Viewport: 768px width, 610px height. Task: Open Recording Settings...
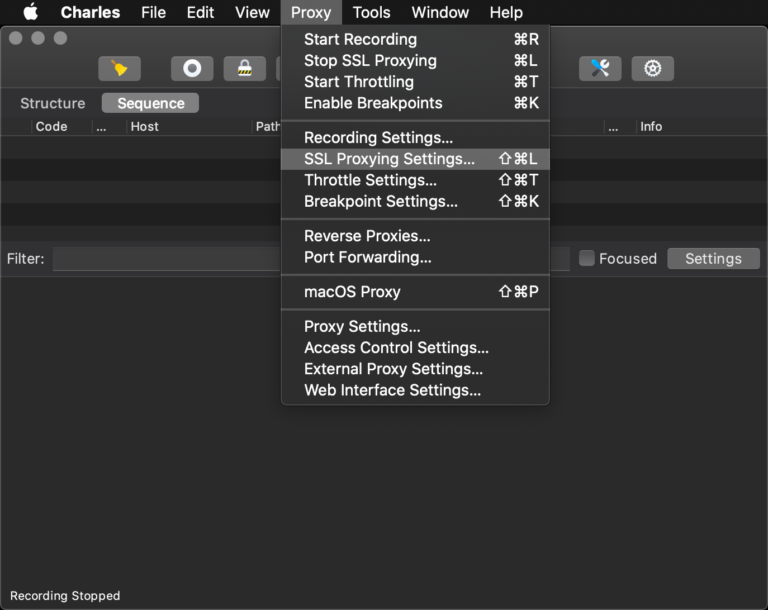point(415,138)
